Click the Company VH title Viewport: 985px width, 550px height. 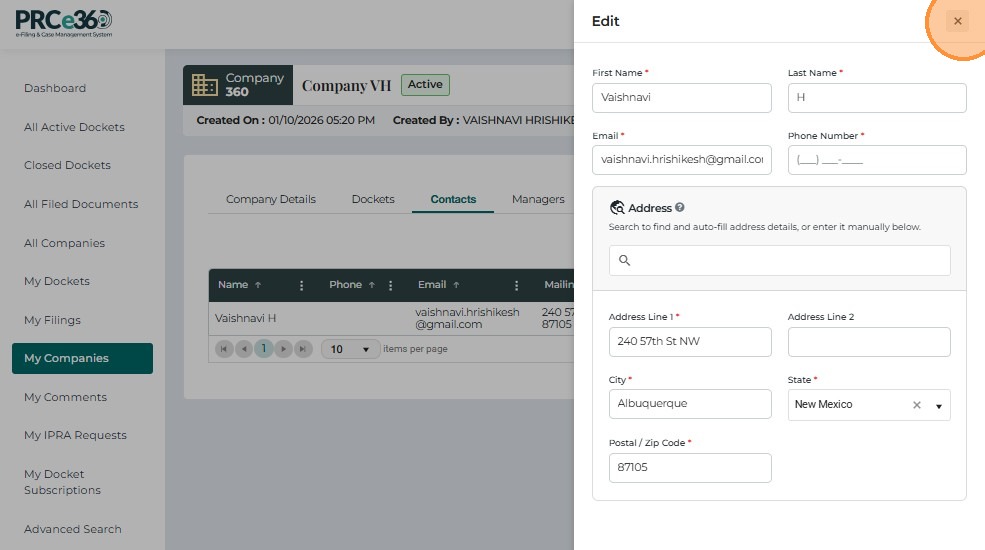coord(346,85)
